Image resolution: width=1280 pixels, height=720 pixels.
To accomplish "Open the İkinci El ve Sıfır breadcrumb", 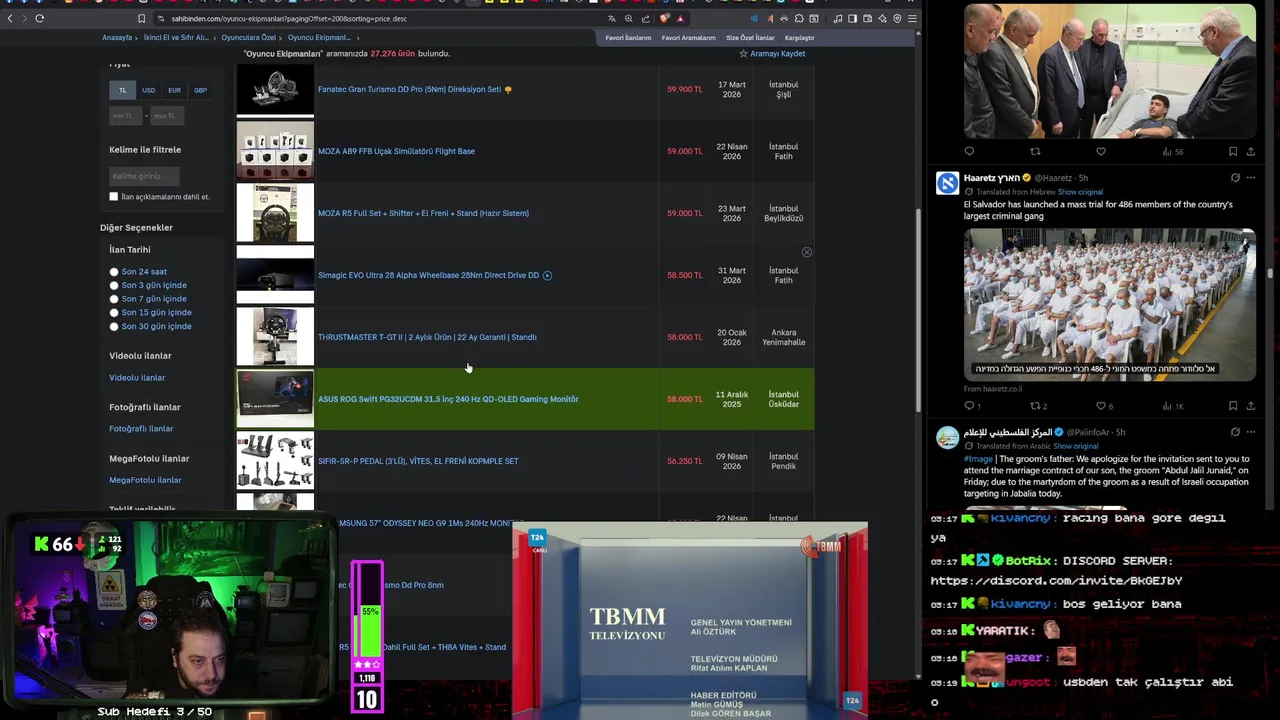I will pyautogui.click(x=176, y=38).
